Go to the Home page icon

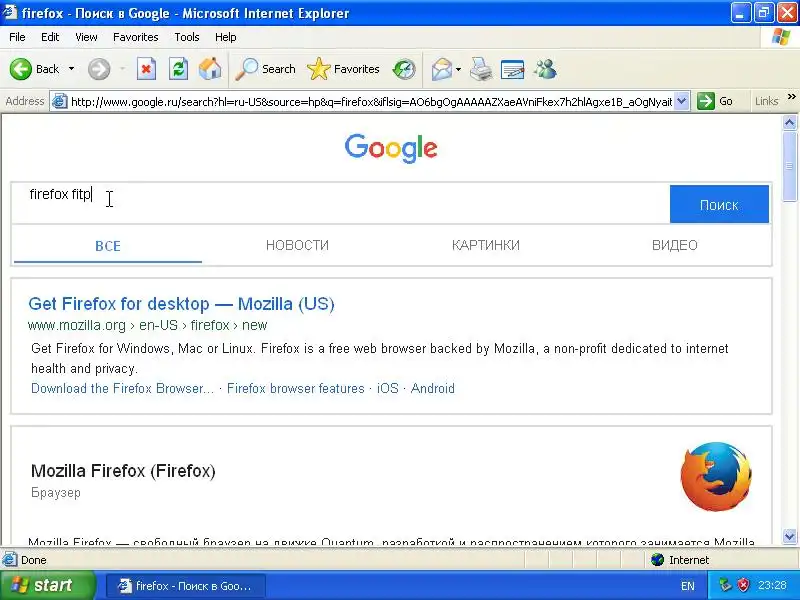tap(210, 69)
